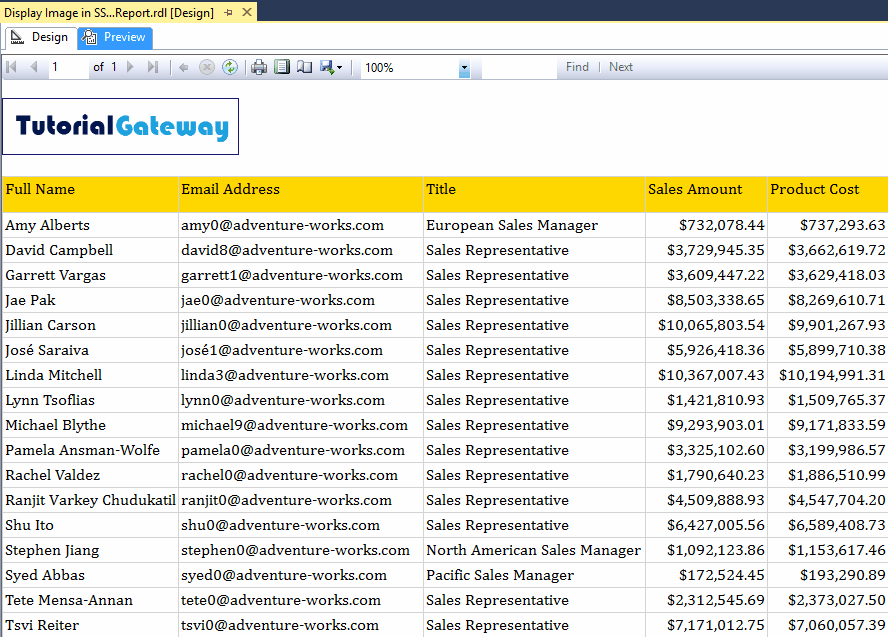Refresh the report preview
888x637 pixels.
pos(231,67)
